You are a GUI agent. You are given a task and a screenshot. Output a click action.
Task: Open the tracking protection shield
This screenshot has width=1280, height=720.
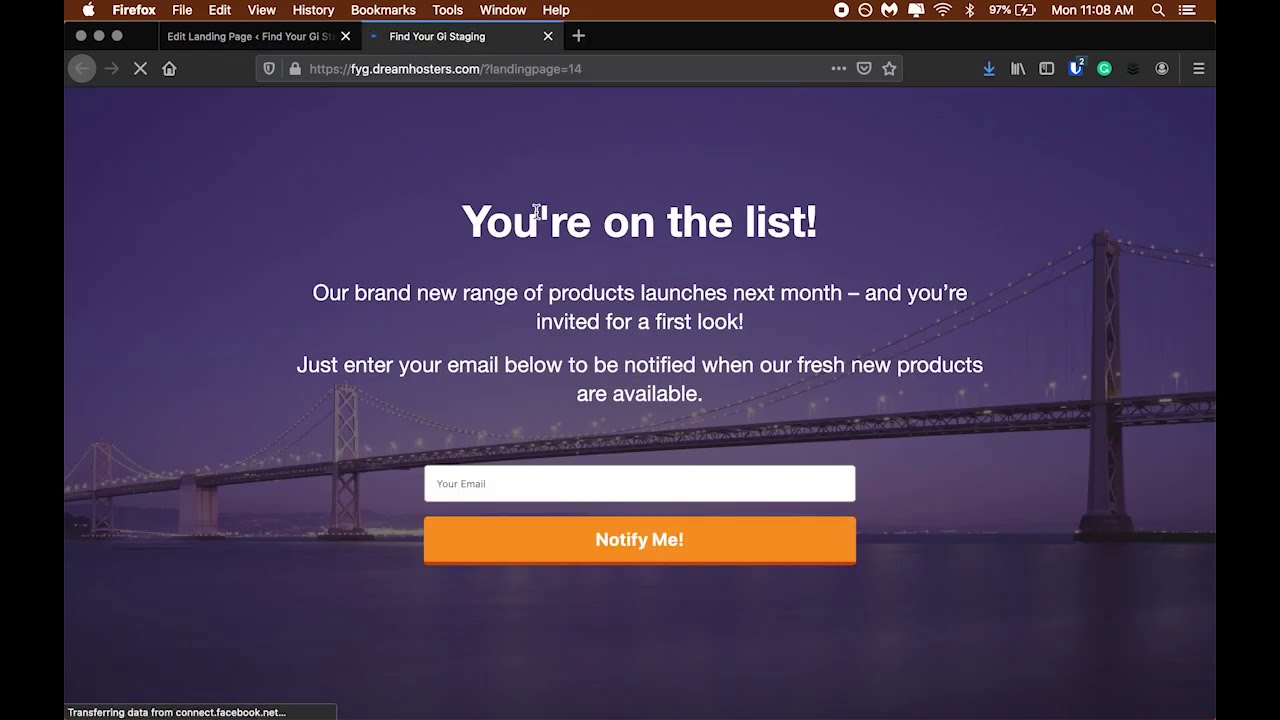pos(269,69)
